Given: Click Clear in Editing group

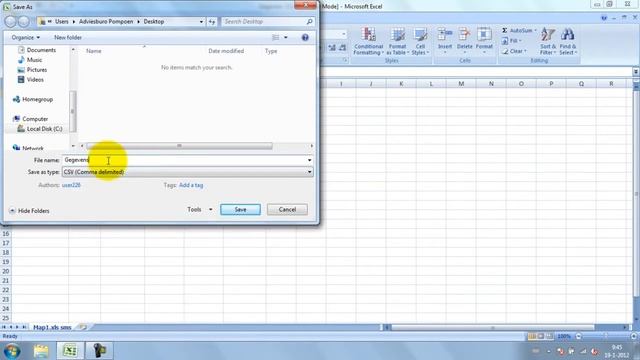Looking at the screenshot, I should tap(514, 51).
